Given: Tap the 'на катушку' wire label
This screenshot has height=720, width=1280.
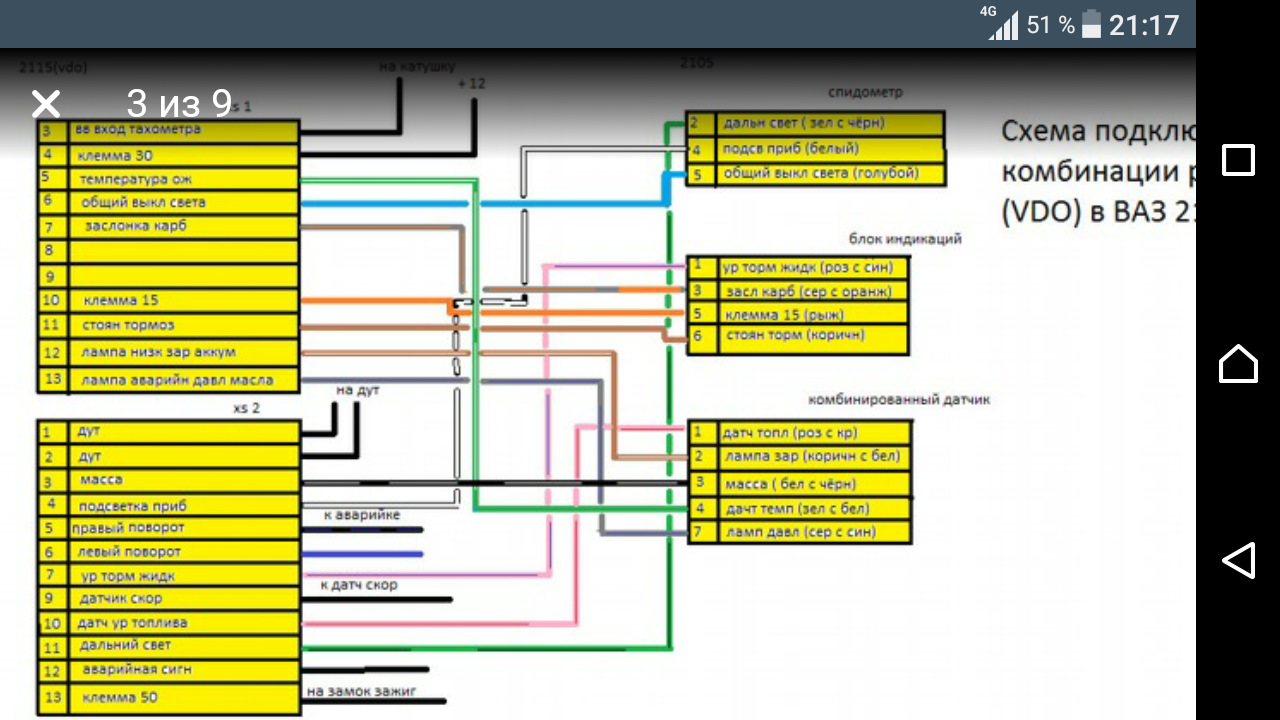Looking at the screenshot, I should pyautogui.click(x=417, y=67).
